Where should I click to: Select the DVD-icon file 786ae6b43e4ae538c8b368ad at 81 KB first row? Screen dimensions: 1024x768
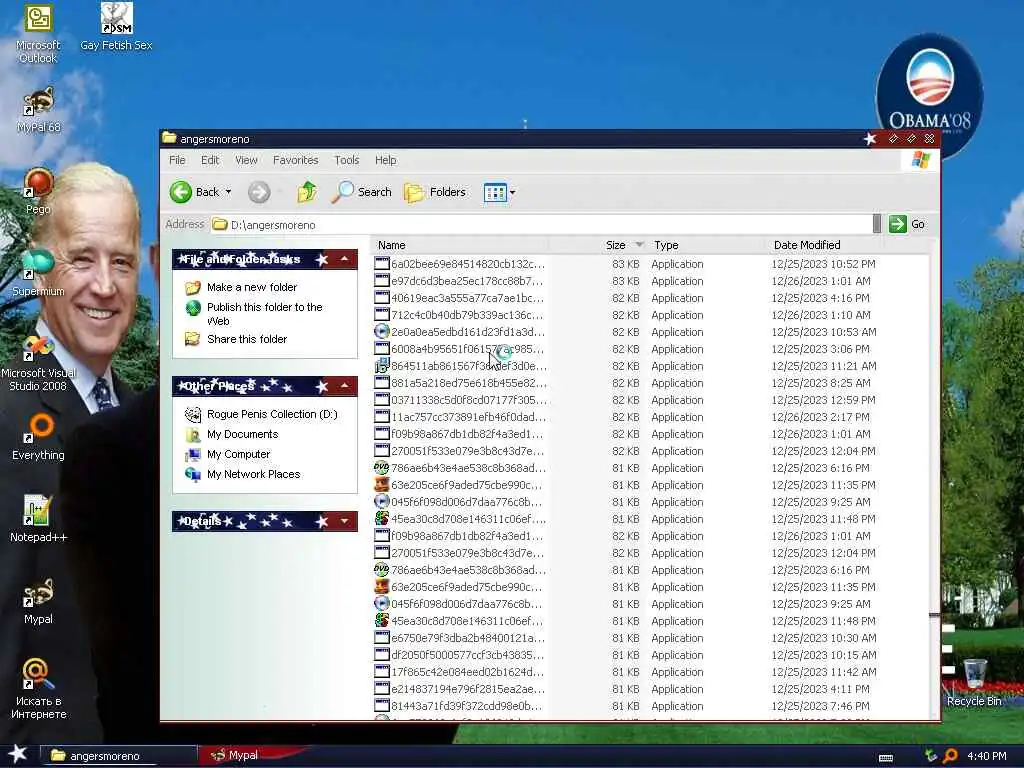point(461,468)
